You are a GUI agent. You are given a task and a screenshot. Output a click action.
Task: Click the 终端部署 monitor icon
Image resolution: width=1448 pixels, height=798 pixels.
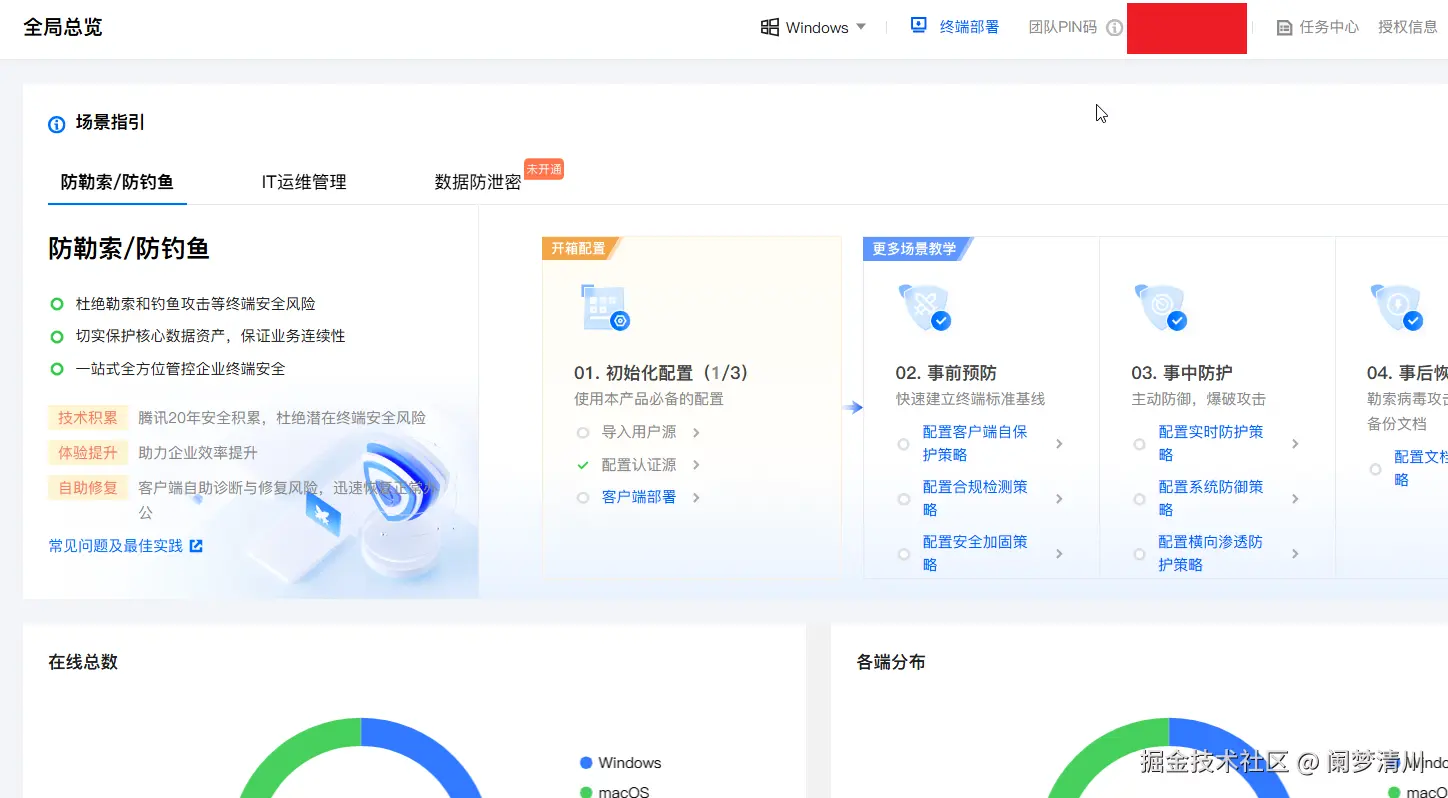919,26
